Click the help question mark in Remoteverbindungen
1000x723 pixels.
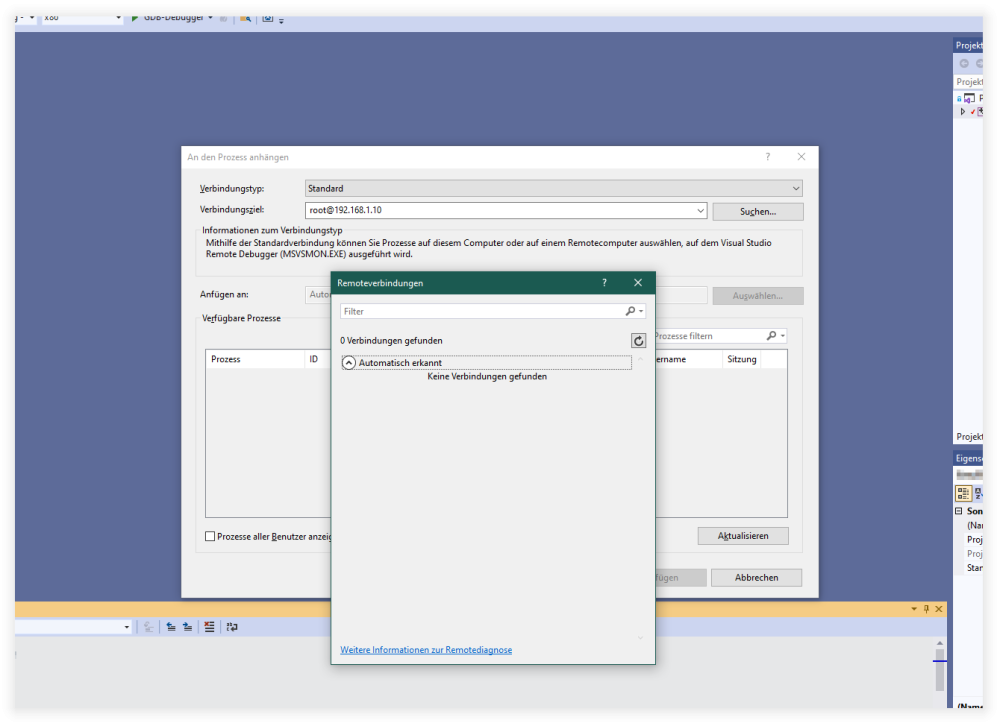[604, 283]
